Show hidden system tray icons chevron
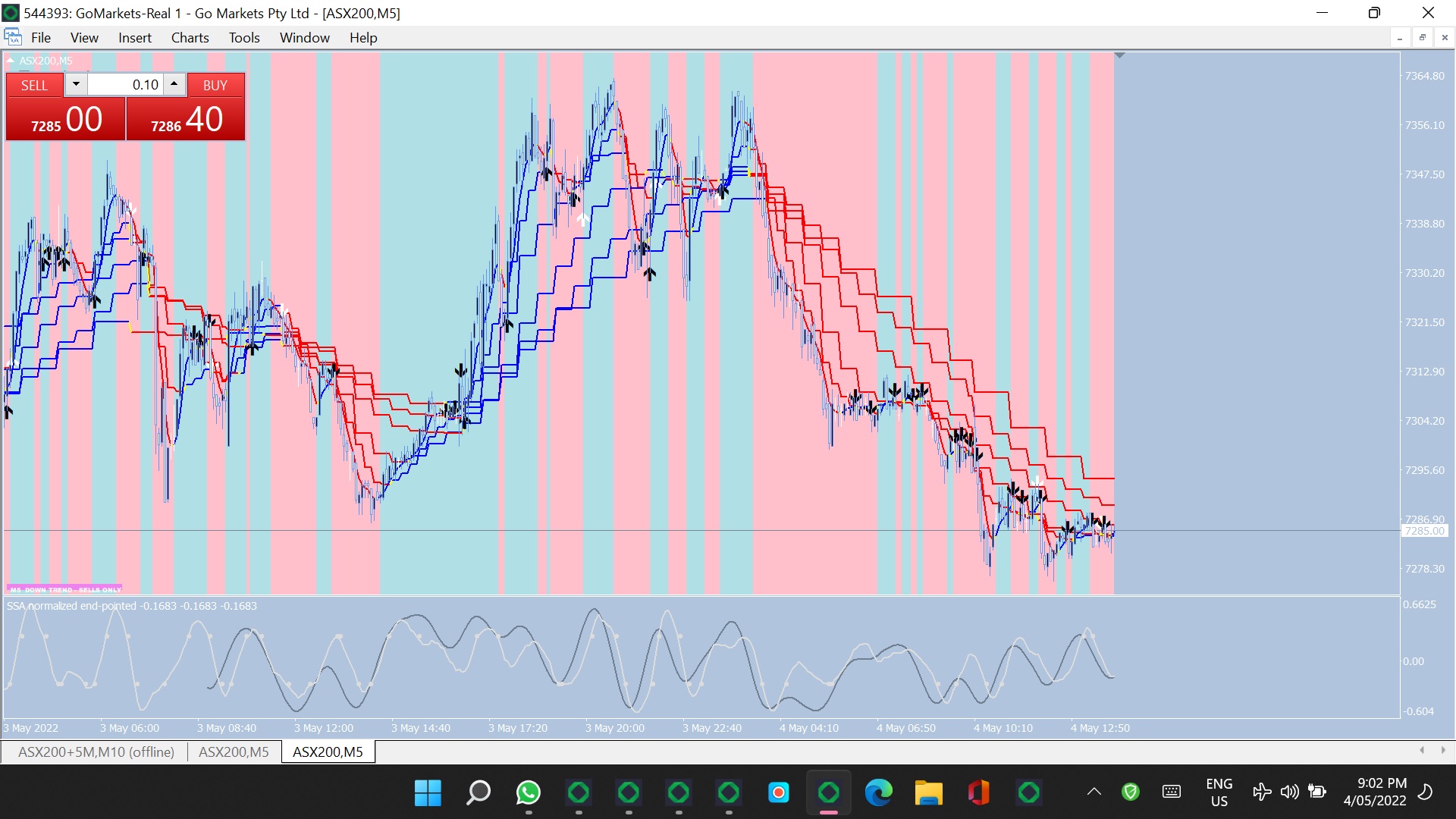 1094,792
